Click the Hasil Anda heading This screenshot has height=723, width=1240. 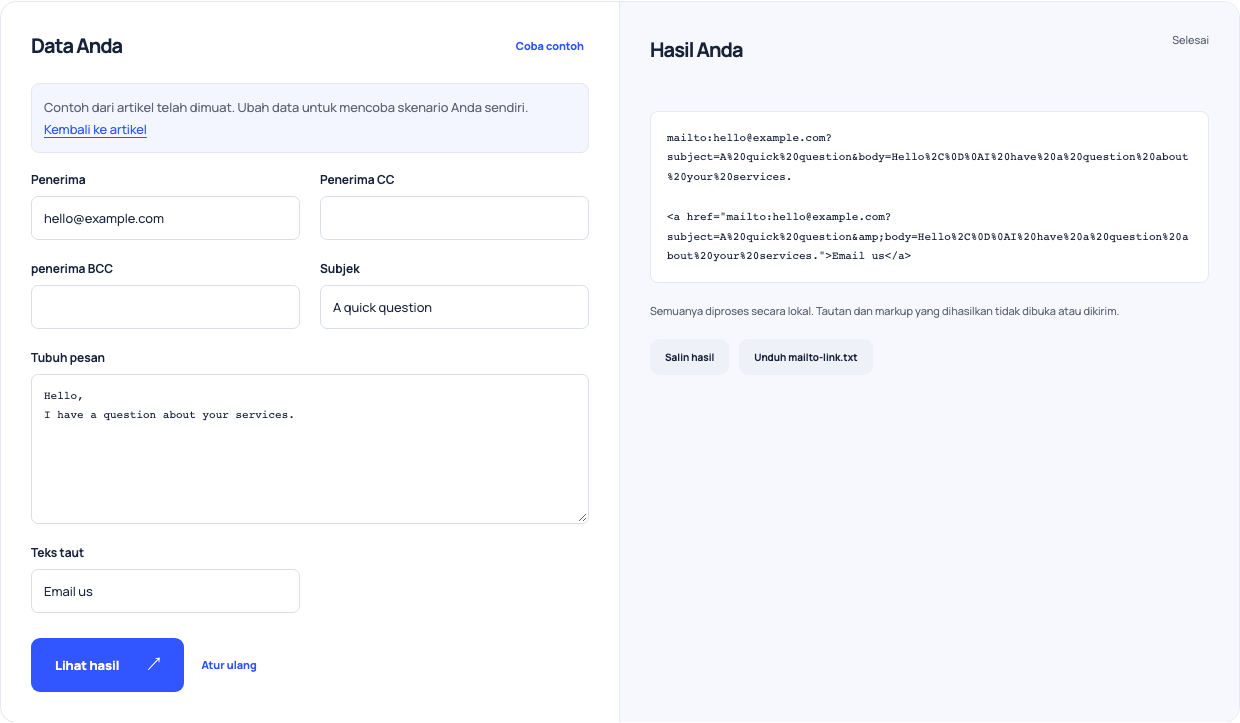[x=696, y=50]
